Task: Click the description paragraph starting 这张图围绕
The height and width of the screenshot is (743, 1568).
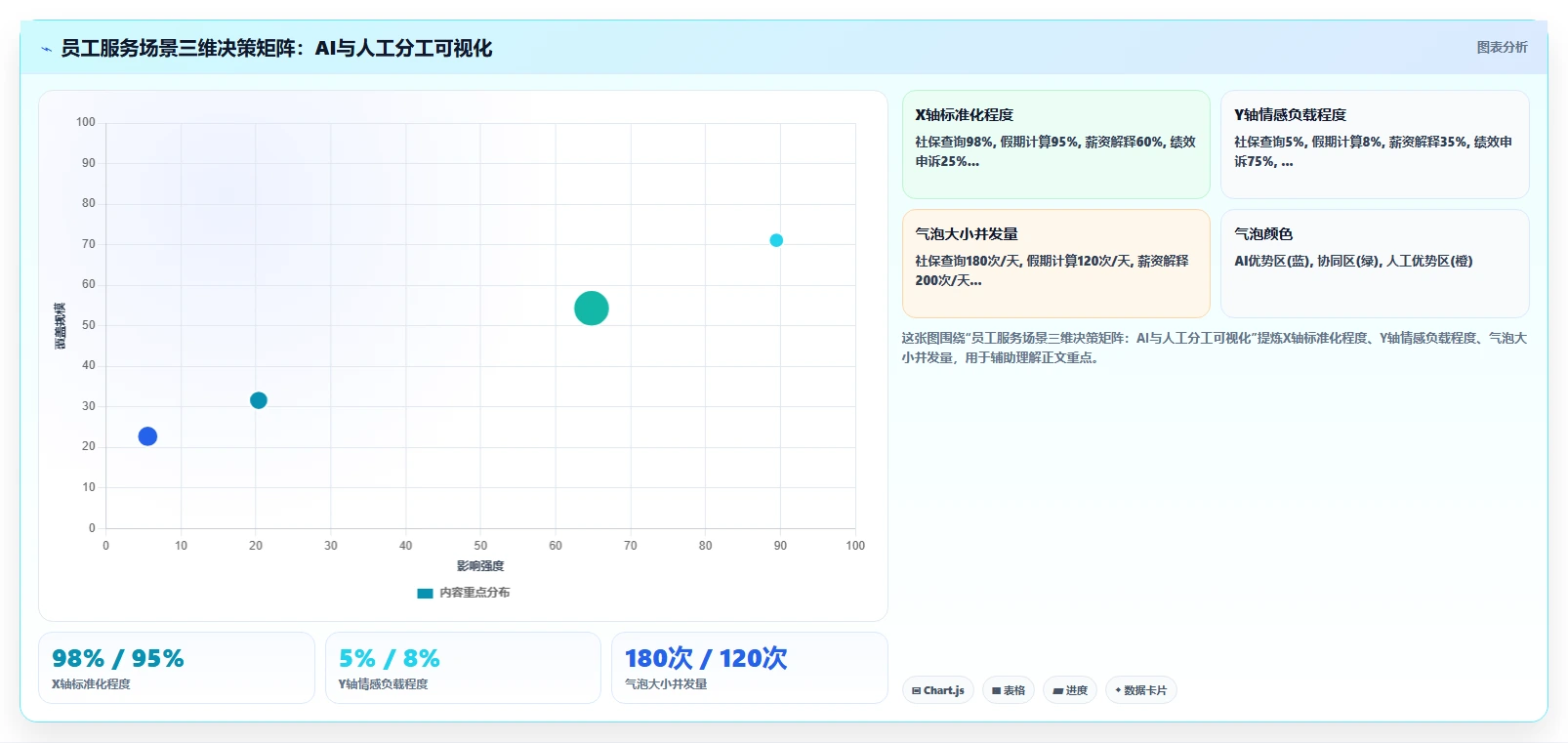Action: pyautogui.click(x=1214, y=348)
